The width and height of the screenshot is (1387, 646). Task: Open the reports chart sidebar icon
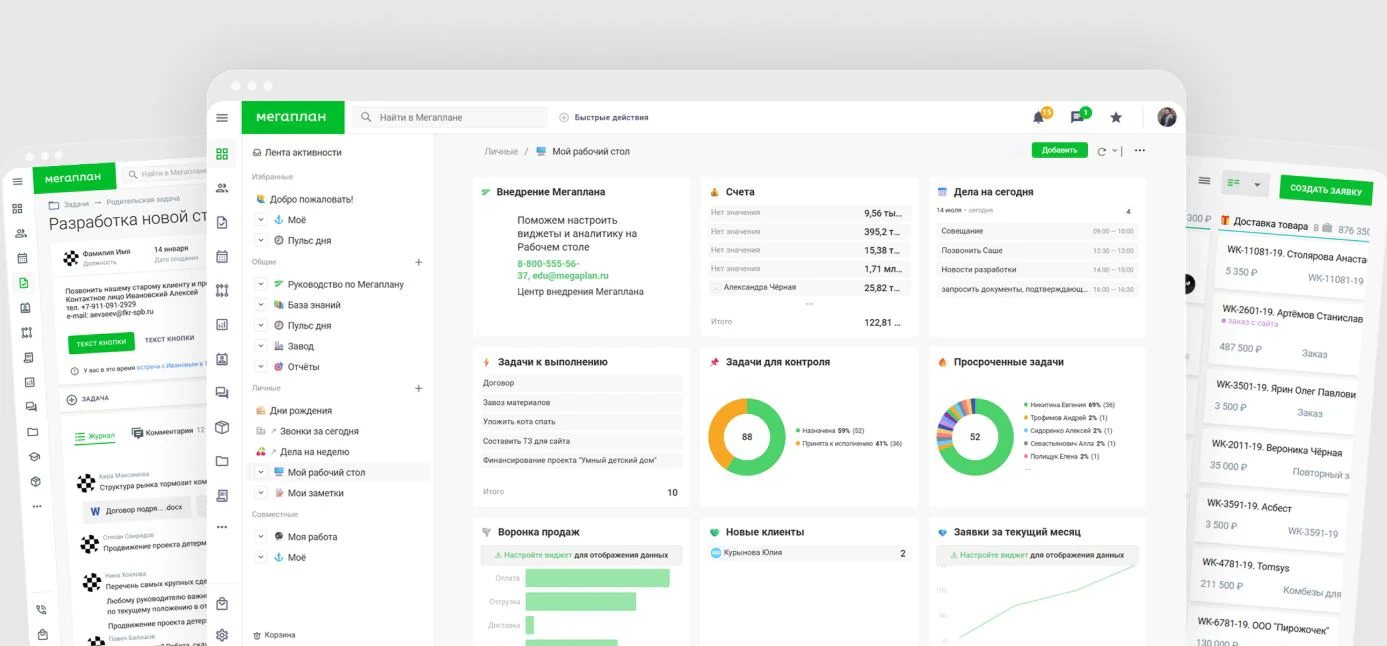[222, 324]
